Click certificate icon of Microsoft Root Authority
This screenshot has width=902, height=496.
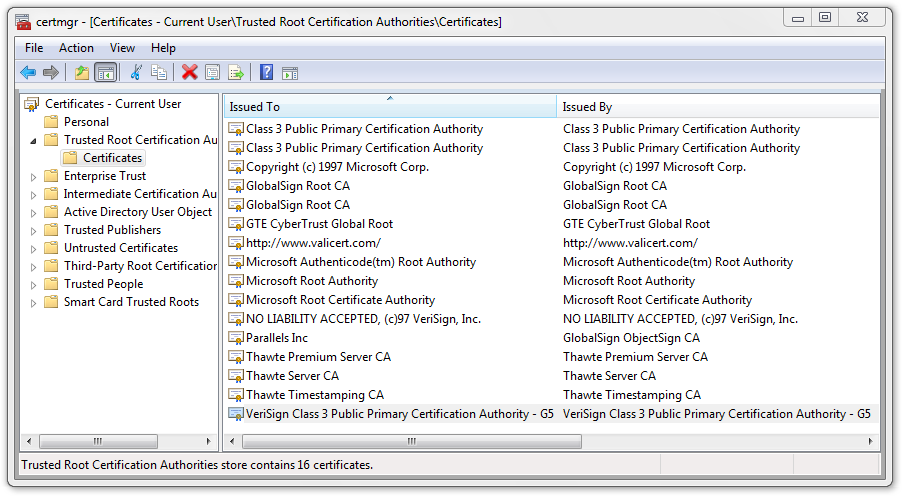point(236,281)
